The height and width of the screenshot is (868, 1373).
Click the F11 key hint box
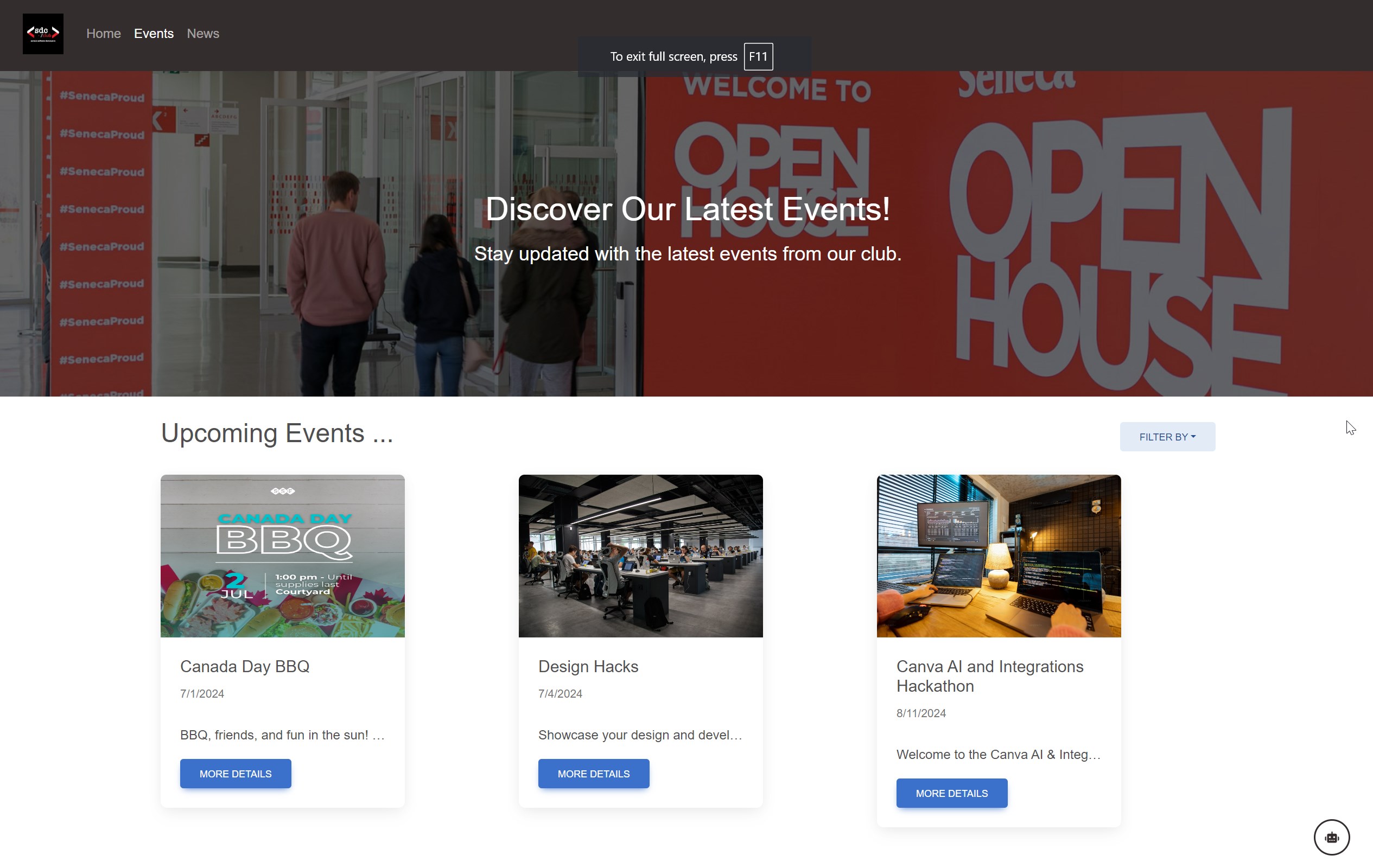coord(758,56)
